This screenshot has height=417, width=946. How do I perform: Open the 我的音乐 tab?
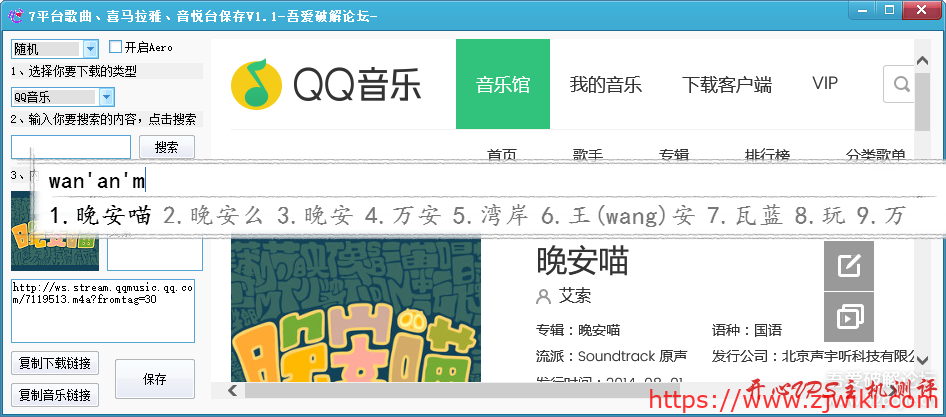[x=605, y=84]
